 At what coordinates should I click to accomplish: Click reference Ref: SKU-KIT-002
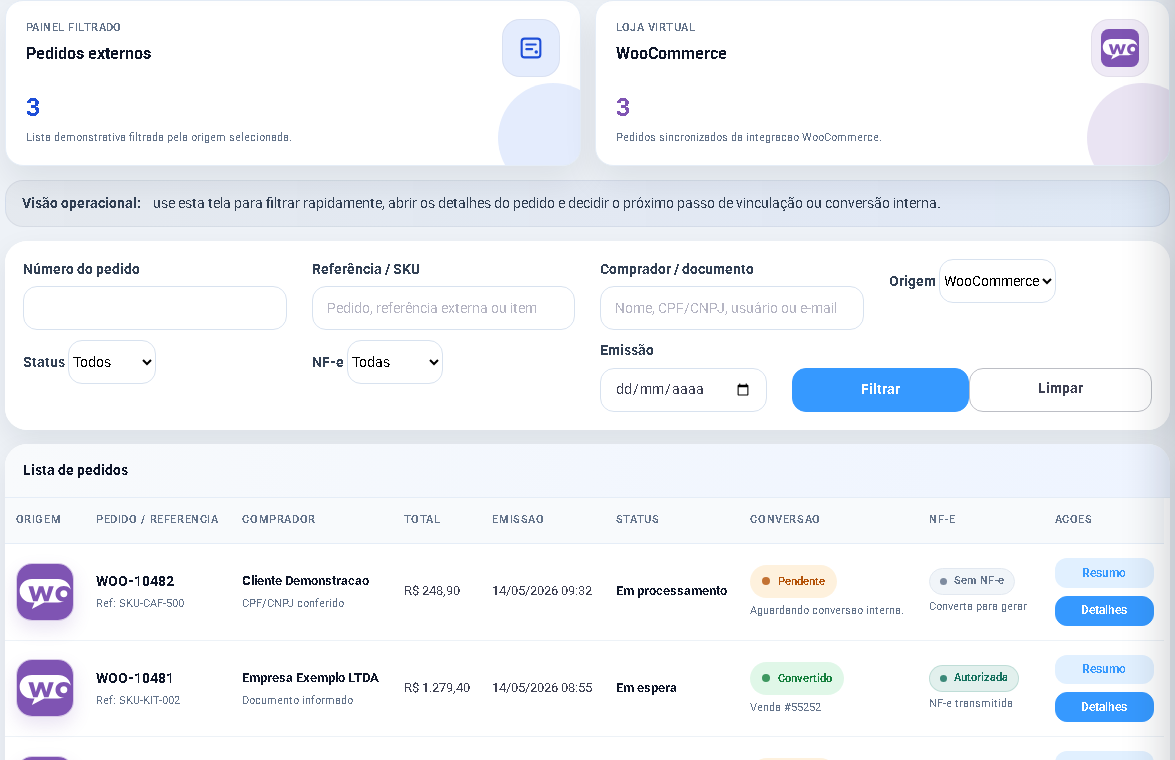pos(138,700)
